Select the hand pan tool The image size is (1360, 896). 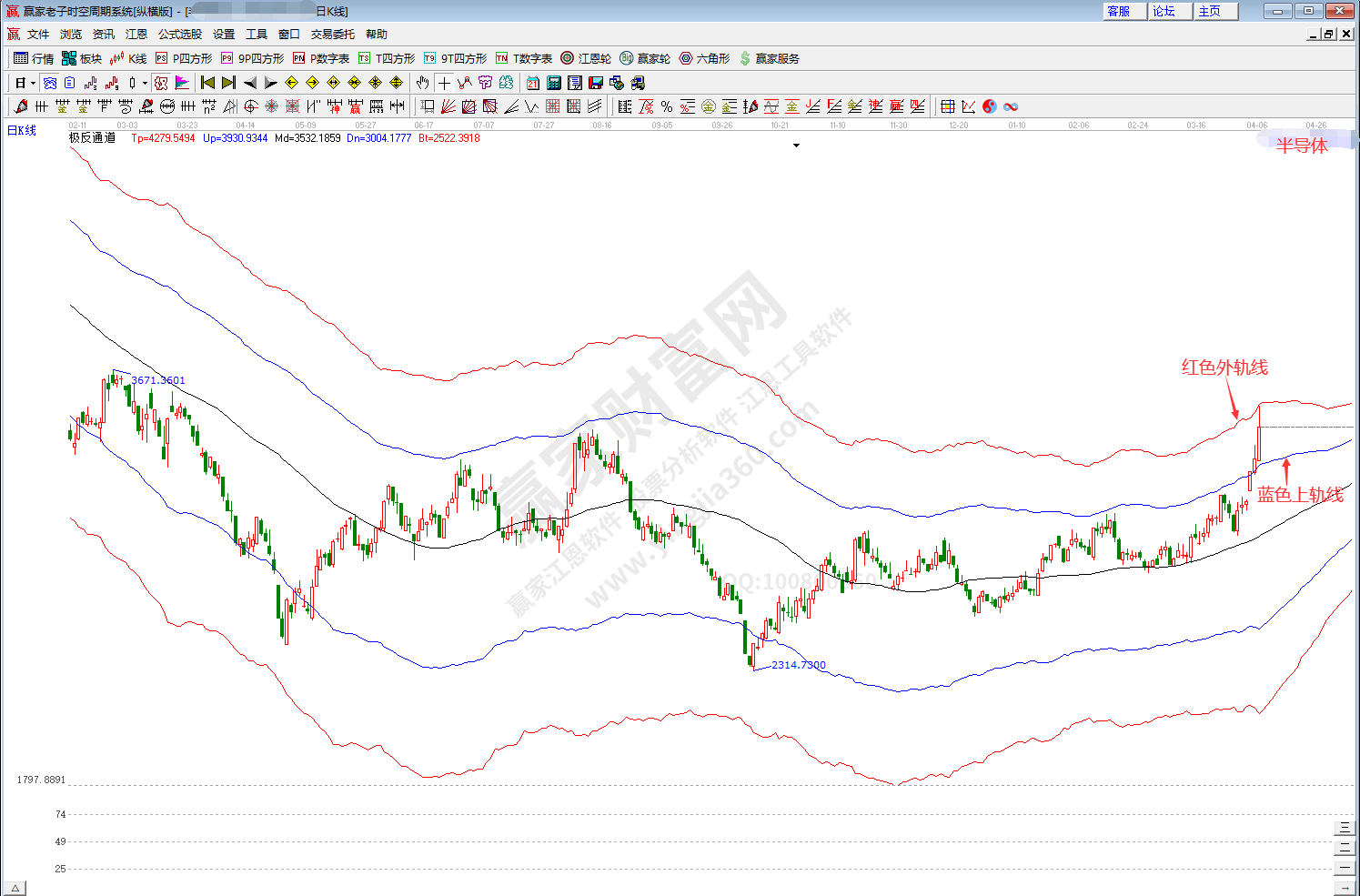coord(422,83)
